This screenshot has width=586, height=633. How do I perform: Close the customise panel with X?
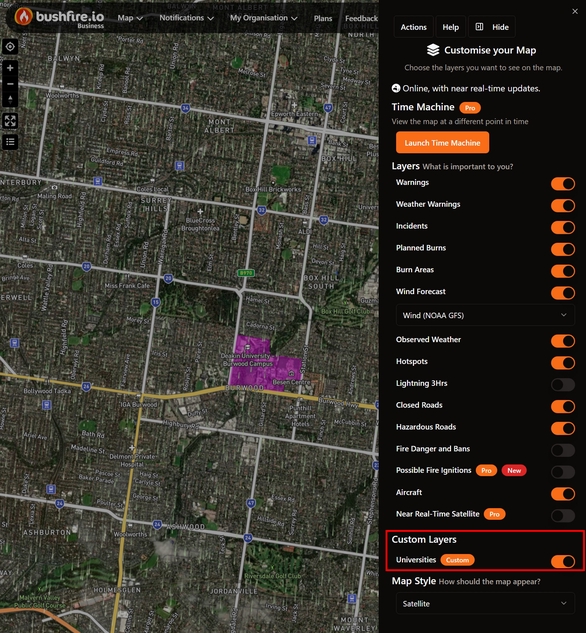[x=575, y=11]
